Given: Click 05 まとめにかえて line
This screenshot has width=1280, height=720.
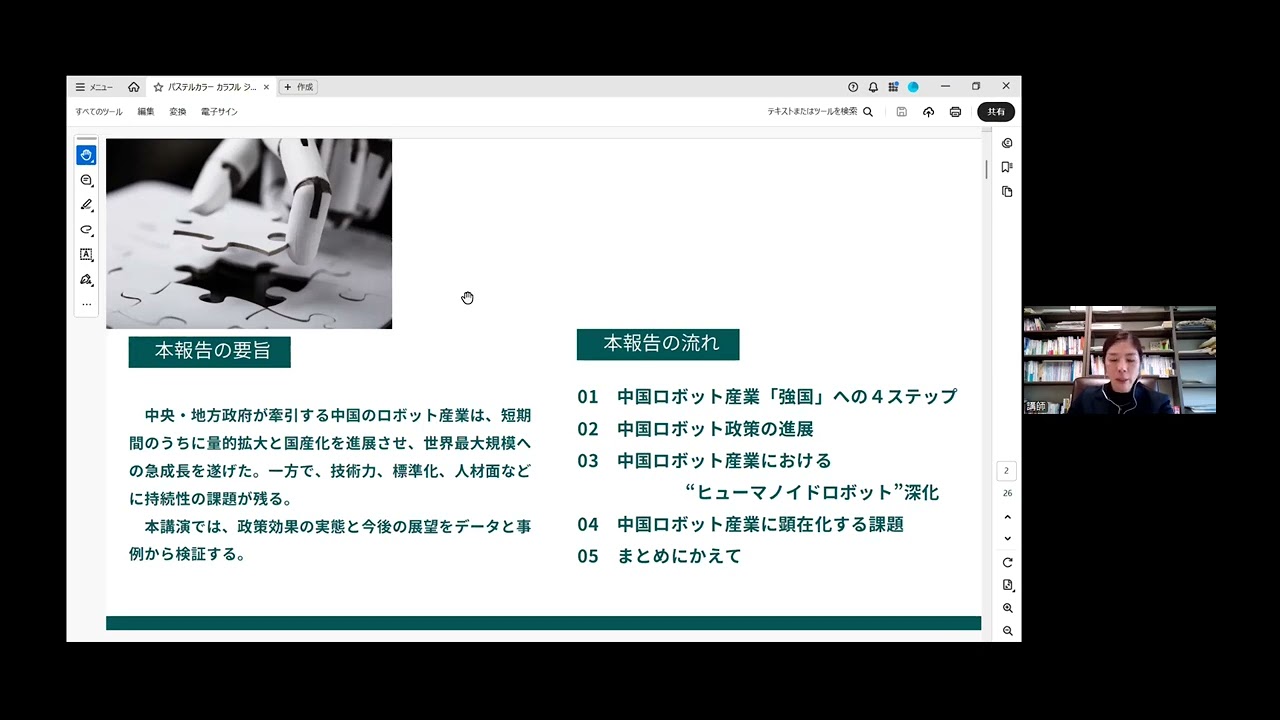Looking at the screenshot, I should click(x=659, y=556).
